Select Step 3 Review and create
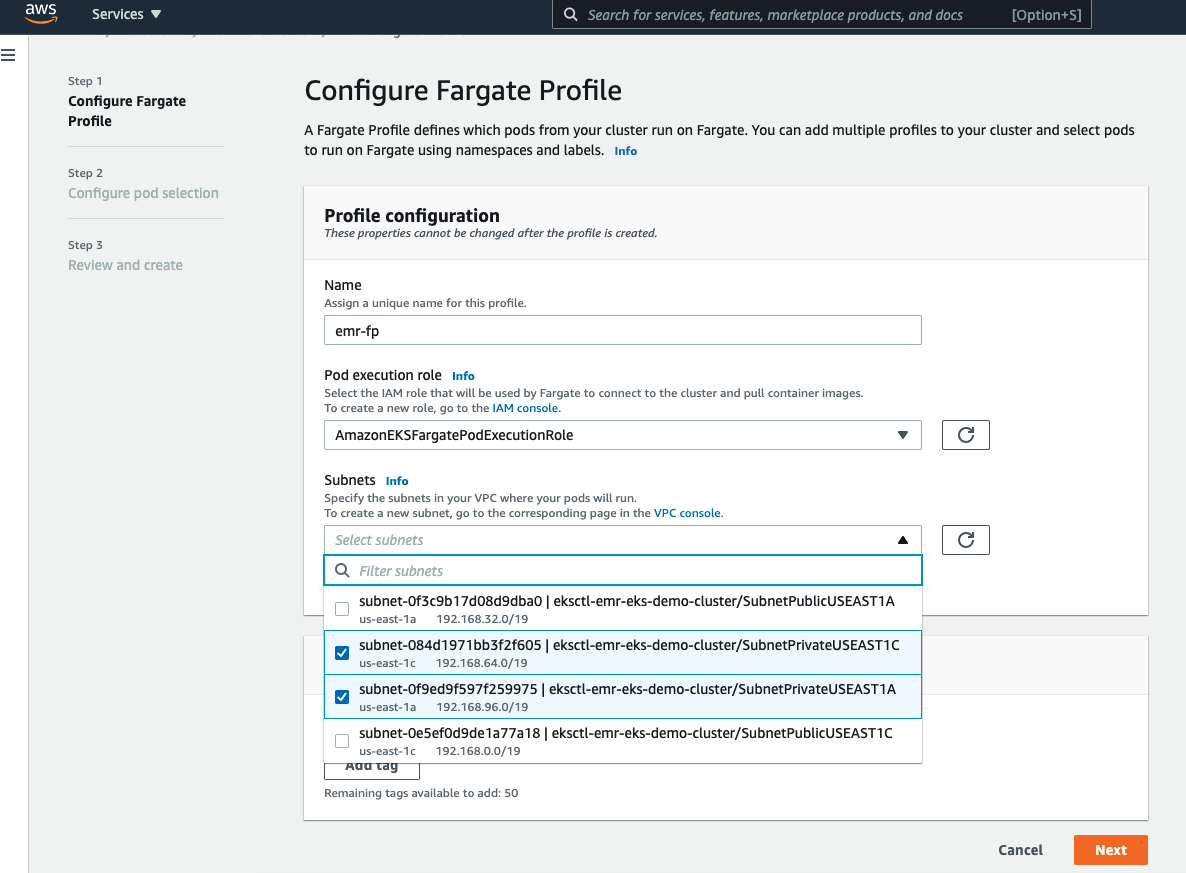Viewport: 1186px width, 873px height. click(x=125, y=264)
